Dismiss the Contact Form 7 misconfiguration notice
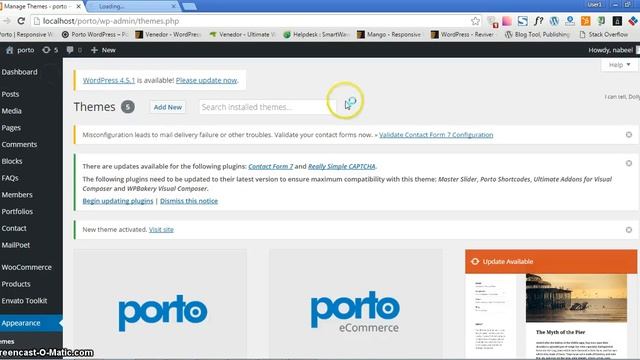The height and width of the screenshot is (360, 640). 629,135
